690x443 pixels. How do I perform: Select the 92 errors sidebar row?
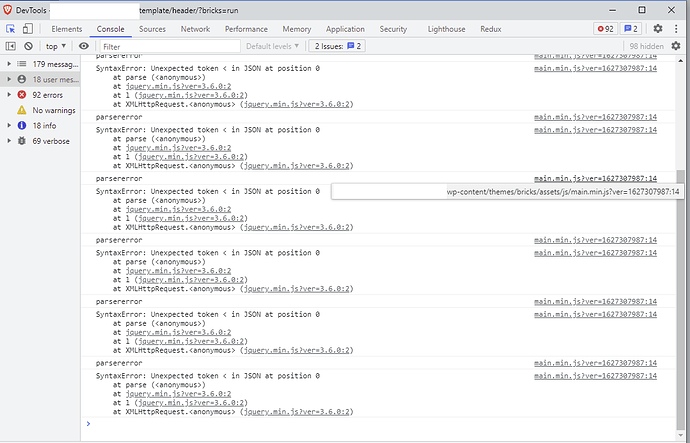40,95
